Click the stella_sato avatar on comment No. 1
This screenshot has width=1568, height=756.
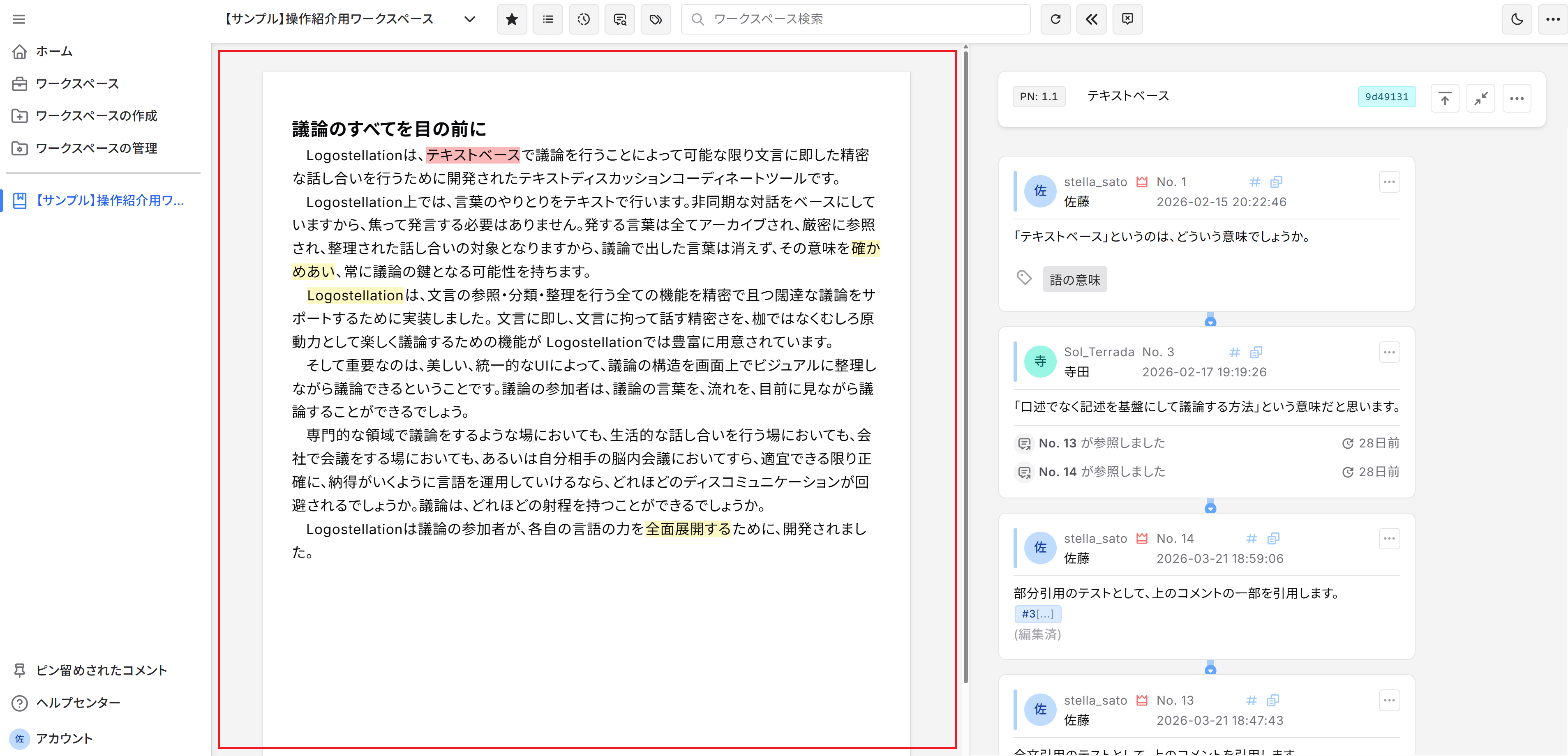click(1040, 191)
